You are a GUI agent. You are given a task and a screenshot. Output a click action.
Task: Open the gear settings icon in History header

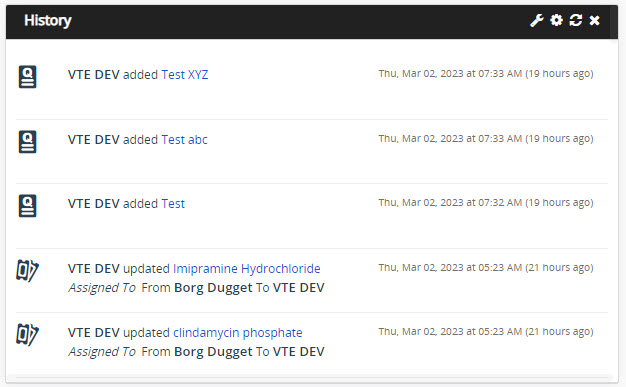coord(556,20)
